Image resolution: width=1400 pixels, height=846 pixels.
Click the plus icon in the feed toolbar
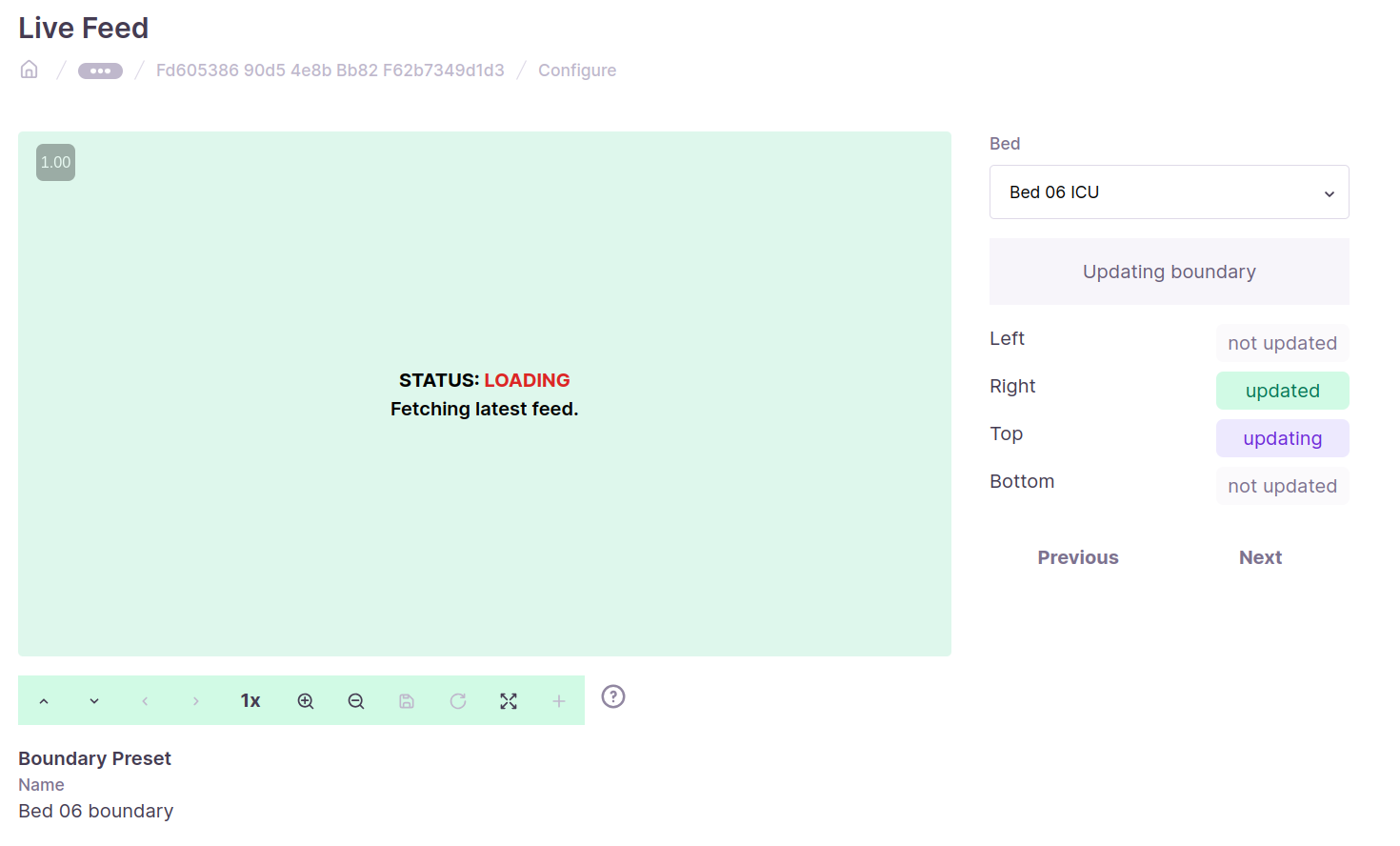point(559,701)
